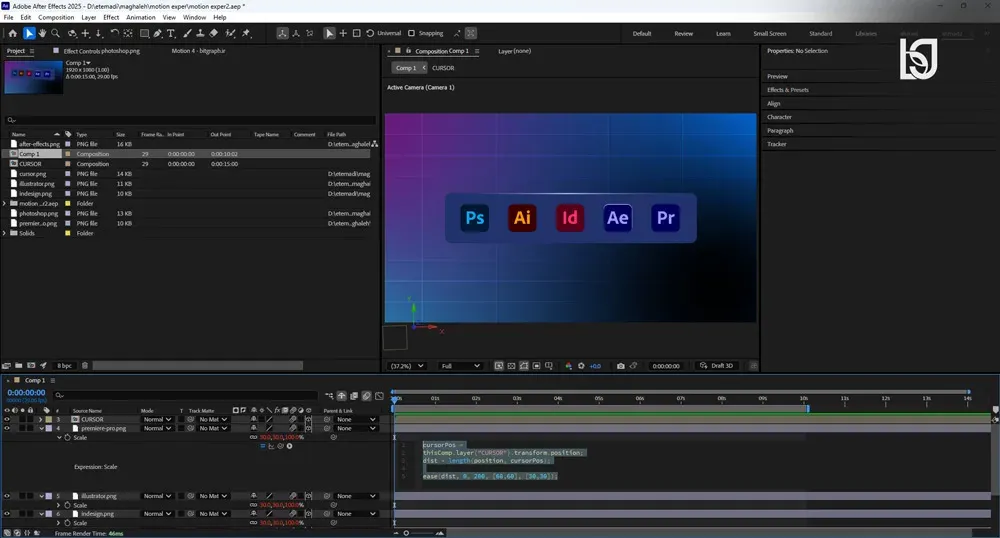Click the expression language menu play icon
Image resolution: width=1000 pixels, height=538 pixels.
(x=290, y=446)
